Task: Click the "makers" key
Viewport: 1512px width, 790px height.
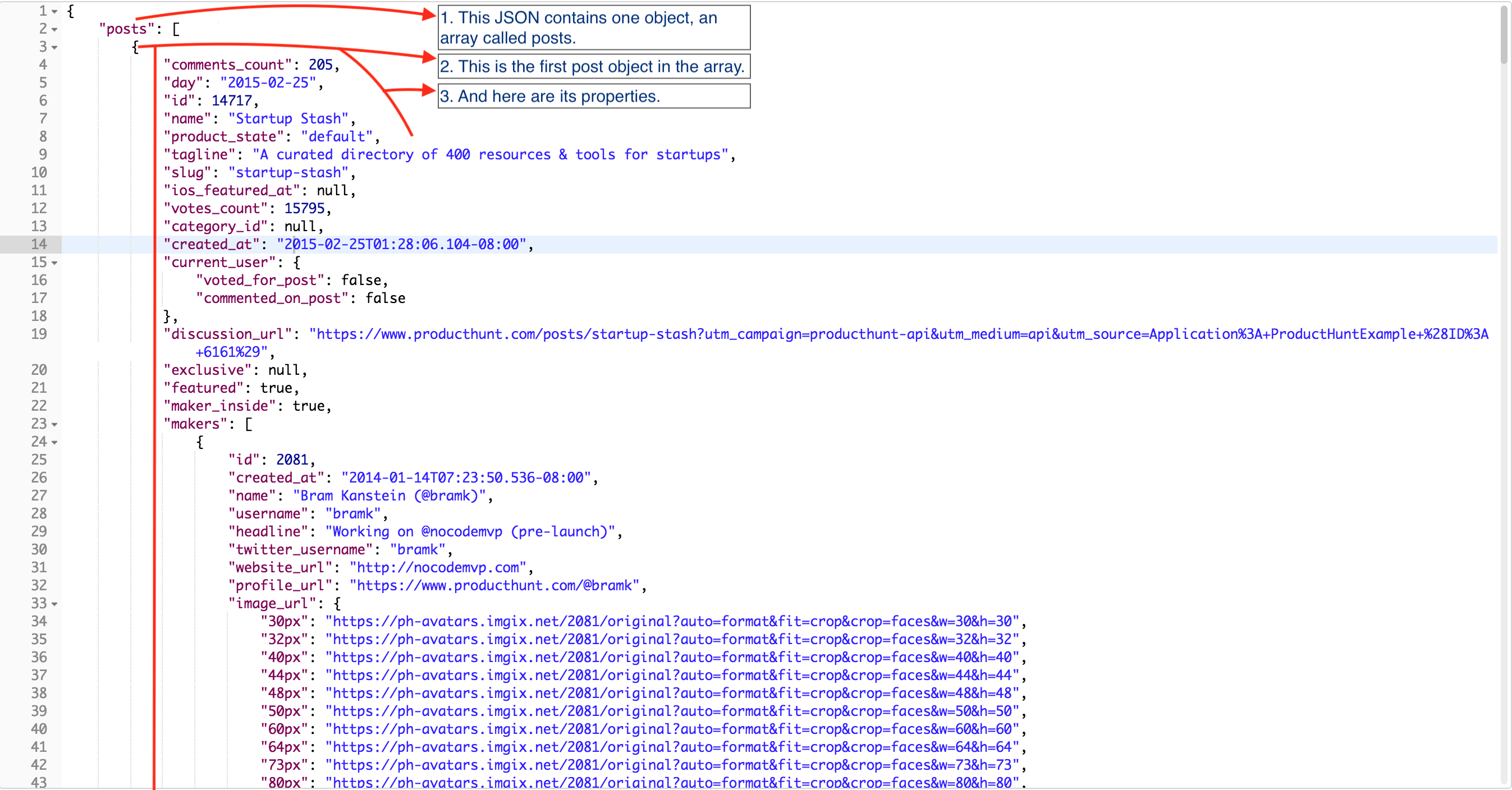Action: pos(195,424)
